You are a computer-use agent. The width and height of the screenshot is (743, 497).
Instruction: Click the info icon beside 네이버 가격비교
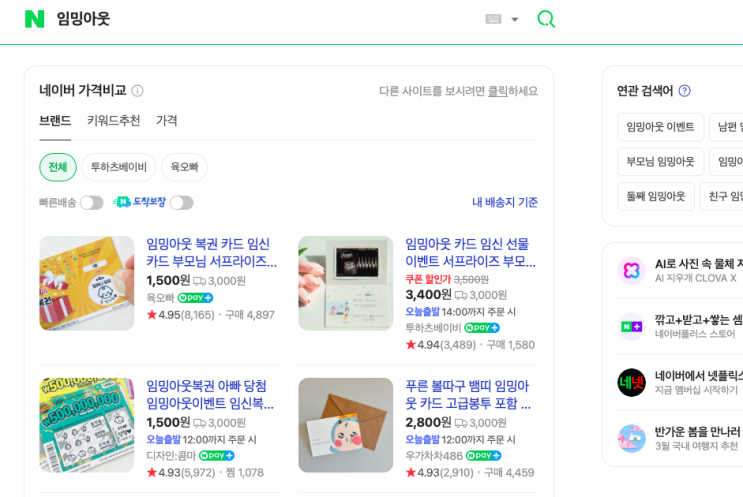[x=138, y=91]
